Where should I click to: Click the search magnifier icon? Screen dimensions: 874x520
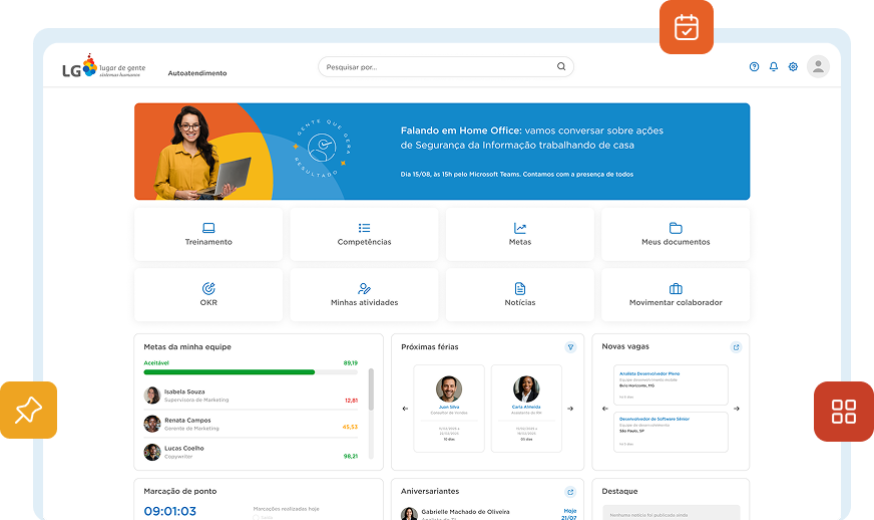point(561,67)
